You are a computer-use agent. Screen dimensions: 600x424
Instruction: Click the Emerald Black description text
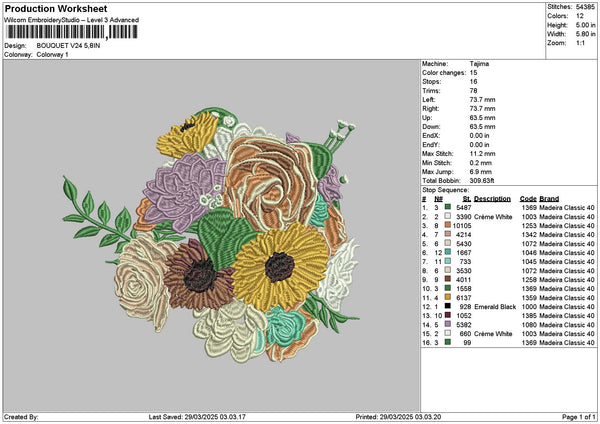[x=495, y=307]
